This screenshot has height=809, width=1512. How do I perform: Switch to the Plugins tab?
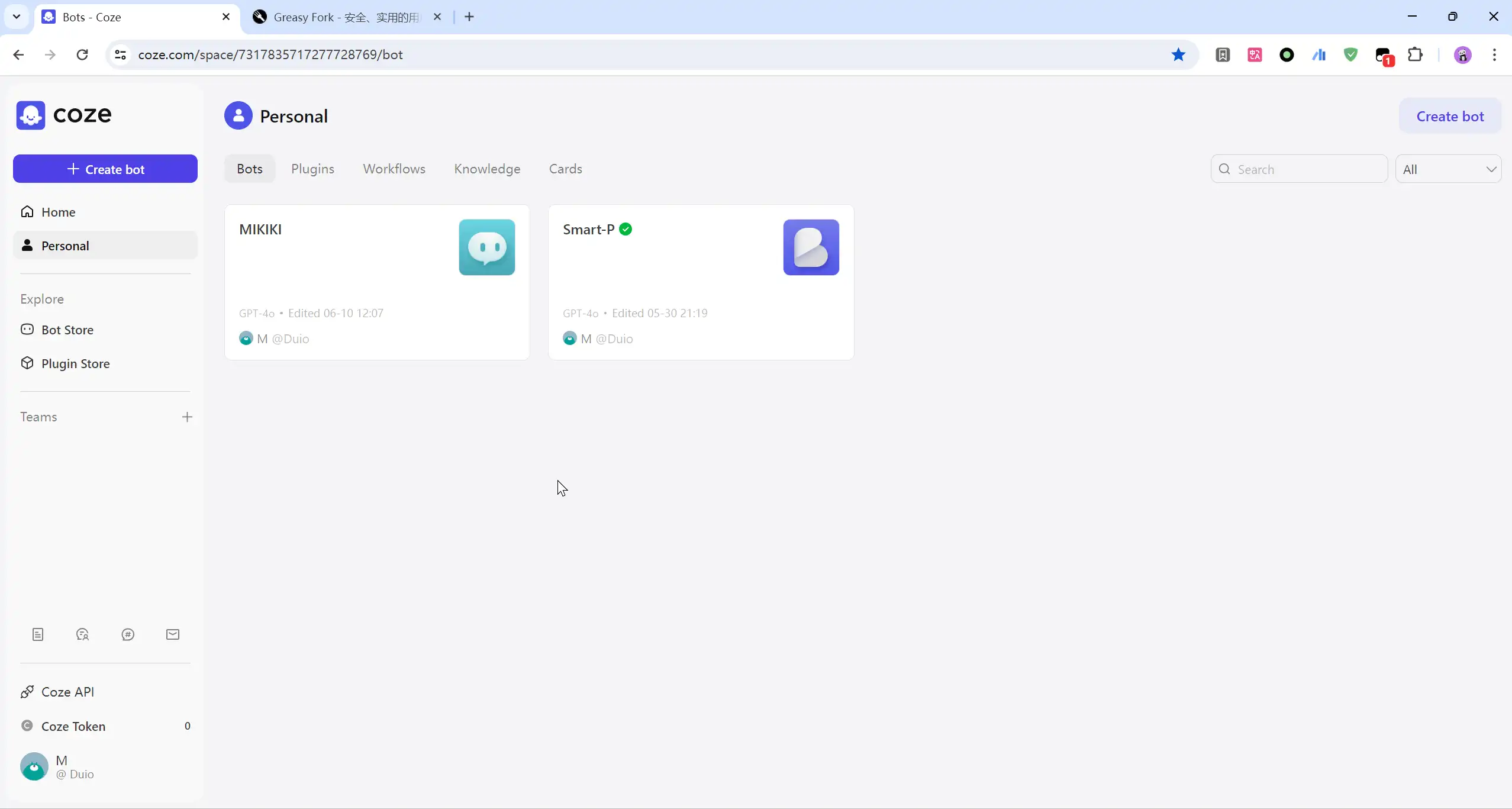312,169
